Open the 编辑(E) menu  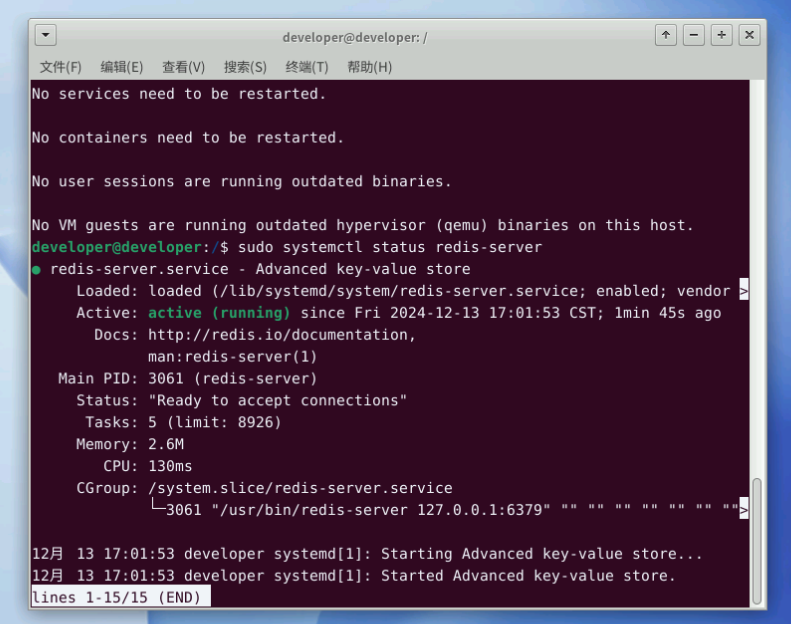(122, 67)
